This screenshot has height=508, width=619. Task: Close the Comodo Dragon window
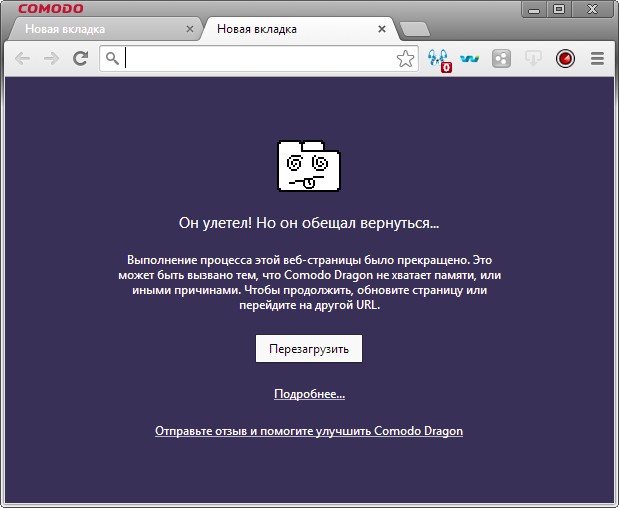[592, 9]
